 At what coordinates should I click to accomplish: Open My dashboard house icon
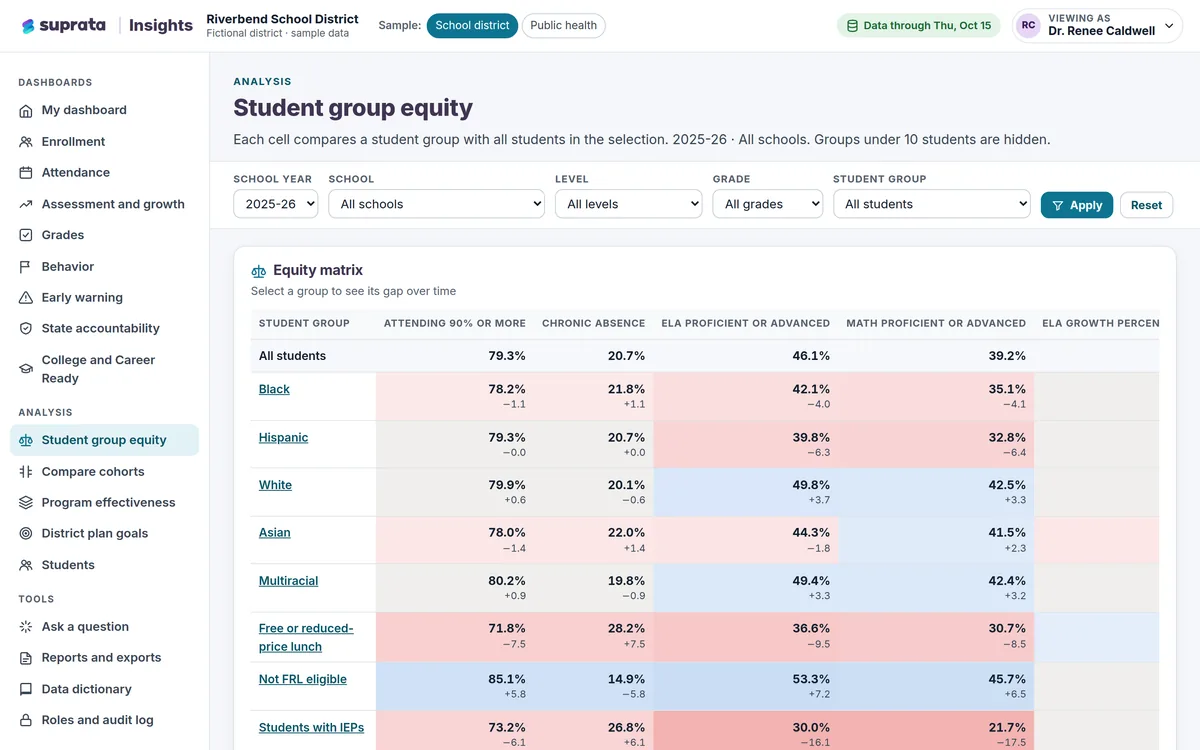26,110
